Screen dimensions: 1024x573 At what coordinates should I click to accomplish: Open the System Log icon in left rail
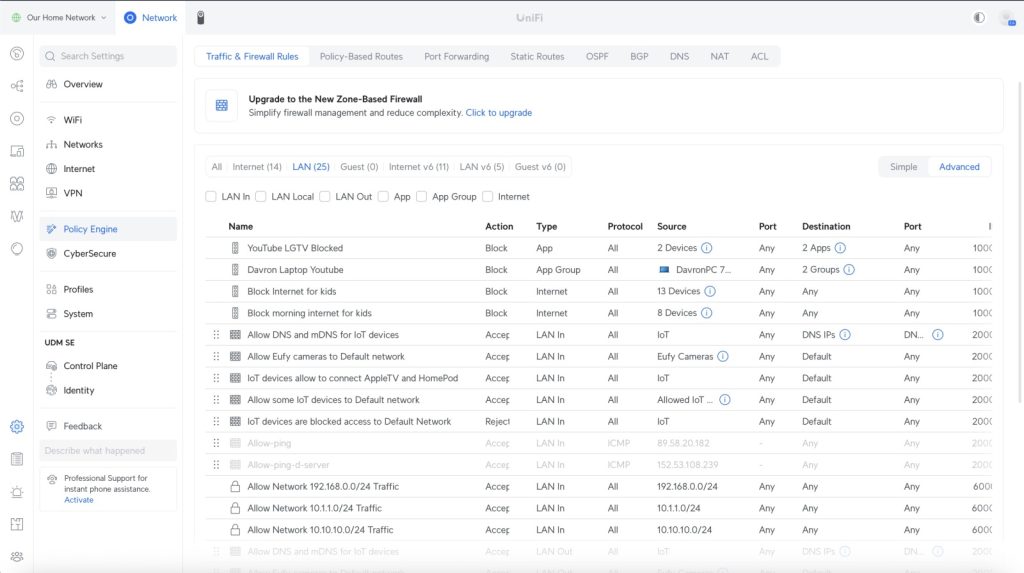[x=17, y=459]
